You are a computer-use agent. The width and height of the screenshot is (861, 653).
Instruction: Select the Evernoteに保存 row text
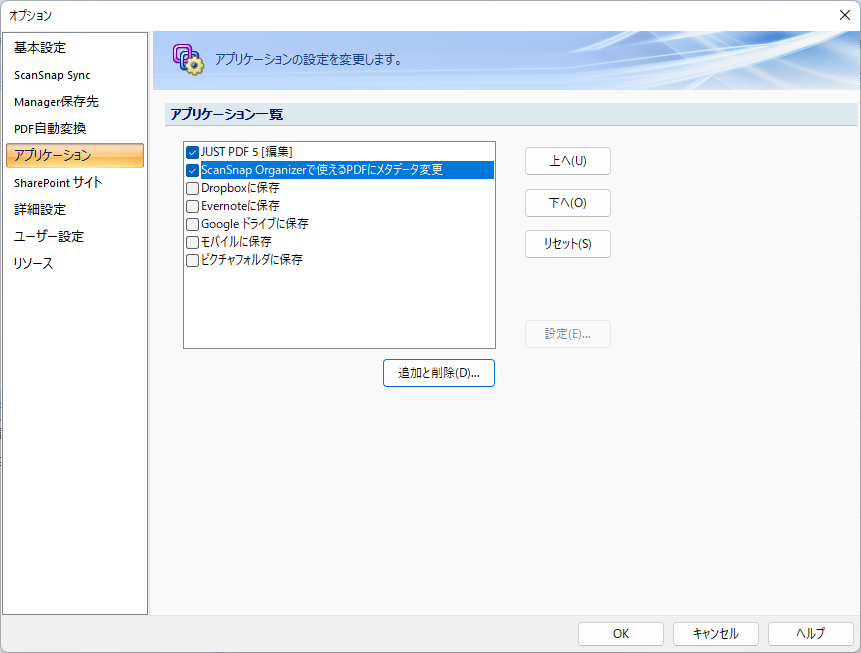pyautogui.click(x=240, y=206)
